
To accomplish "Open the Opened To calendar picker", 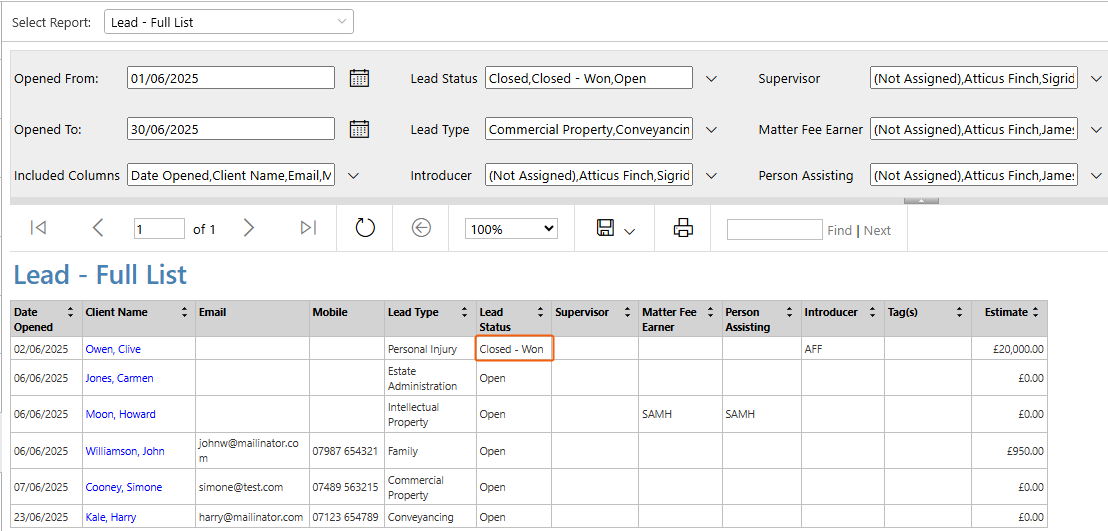I will point(360,129).
